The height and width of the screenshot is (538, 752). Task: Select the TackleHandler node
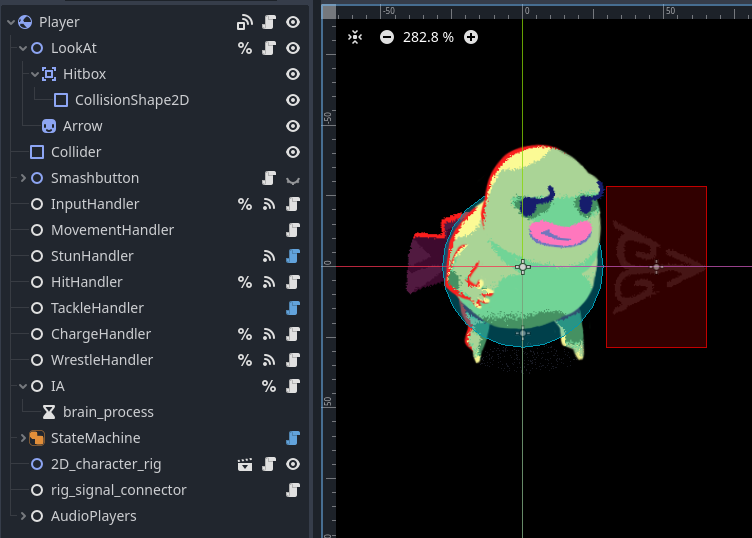click(x=97, y=308)
